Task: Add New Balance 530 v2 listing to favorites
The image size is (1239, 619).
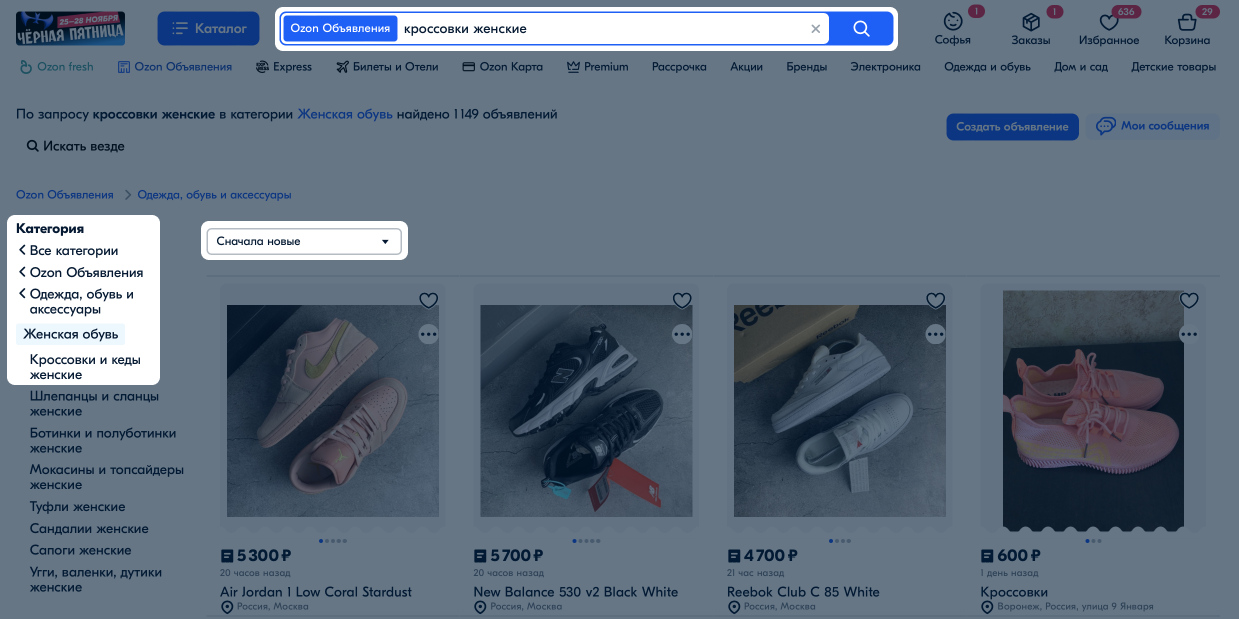Action: [x=682, y=300]
